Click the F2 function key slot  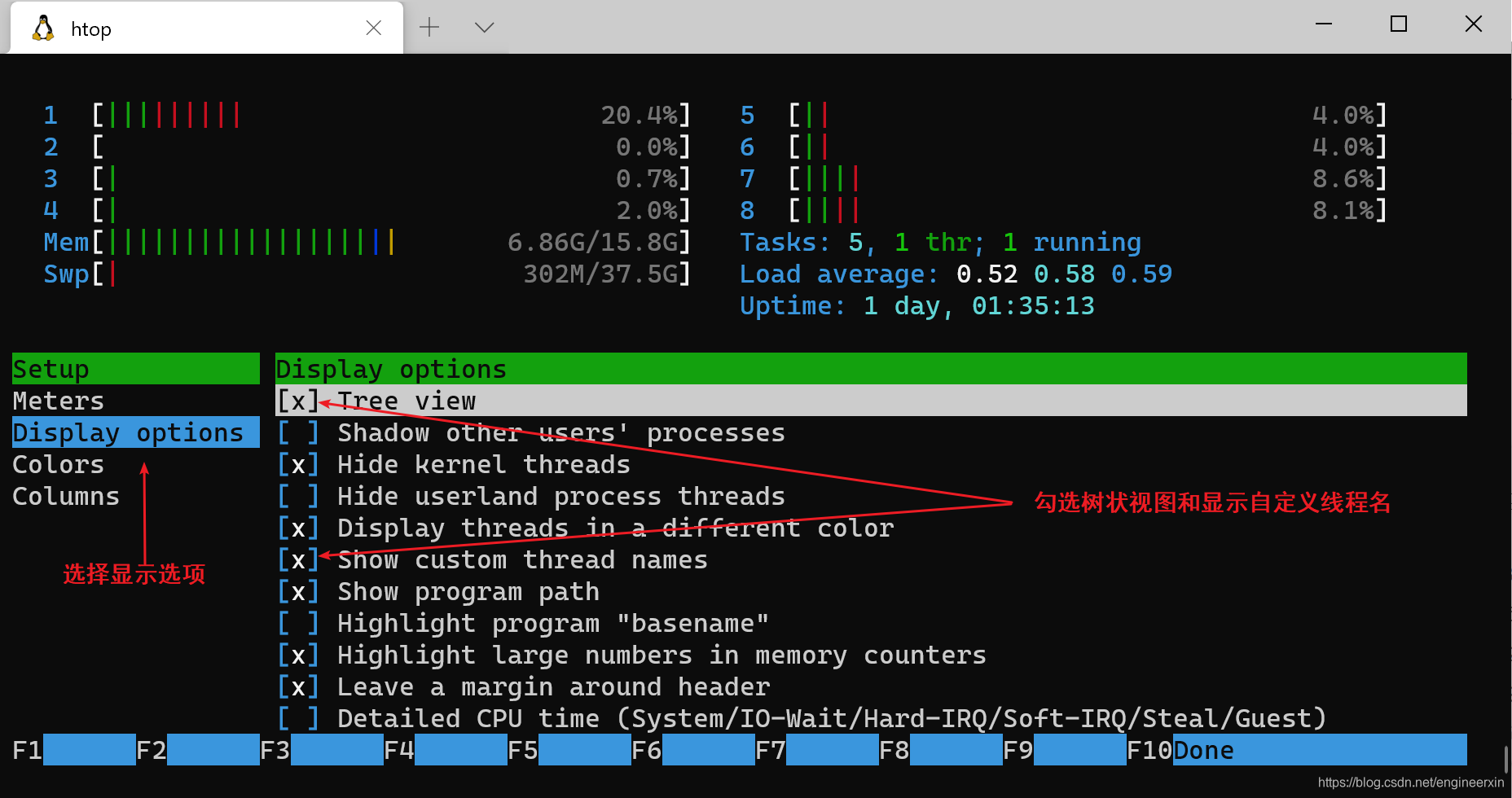198,750
